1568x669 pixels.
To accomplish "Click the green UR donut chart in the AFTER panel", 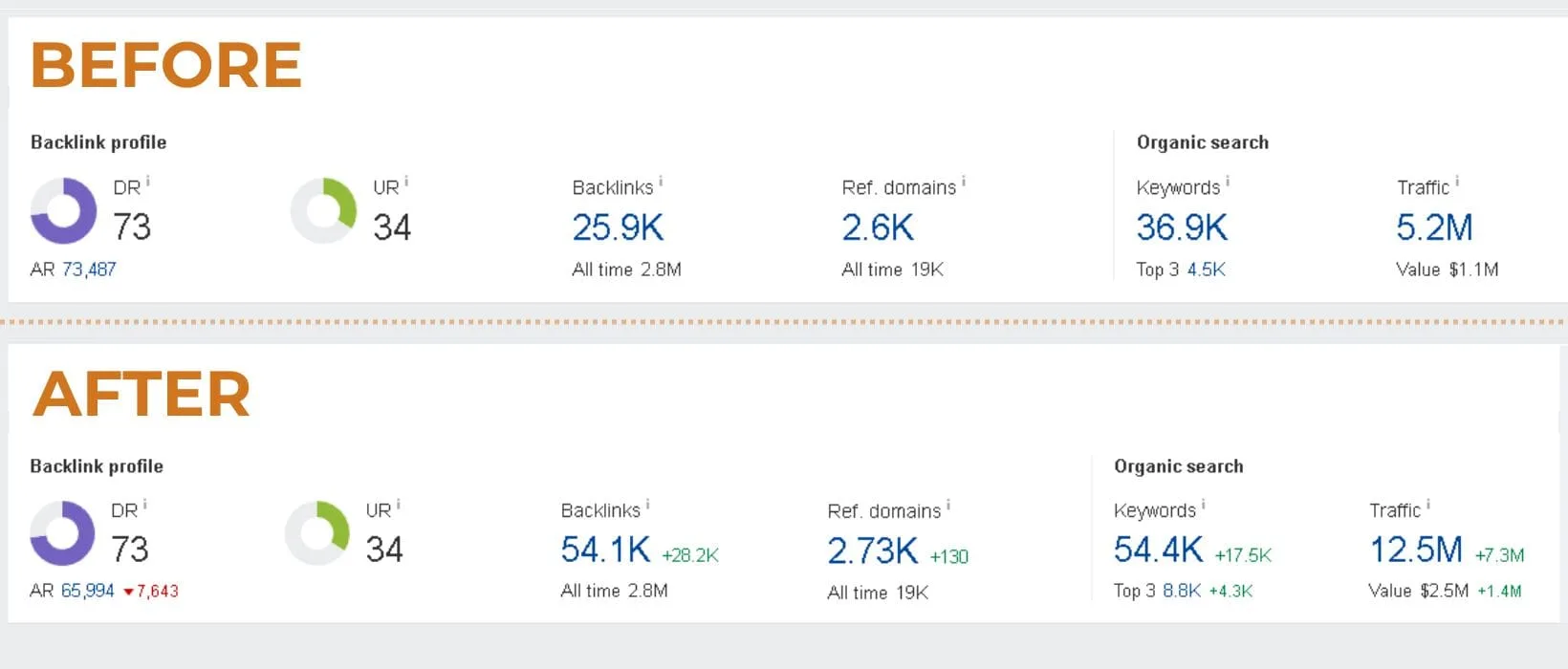I will [317, 532].
